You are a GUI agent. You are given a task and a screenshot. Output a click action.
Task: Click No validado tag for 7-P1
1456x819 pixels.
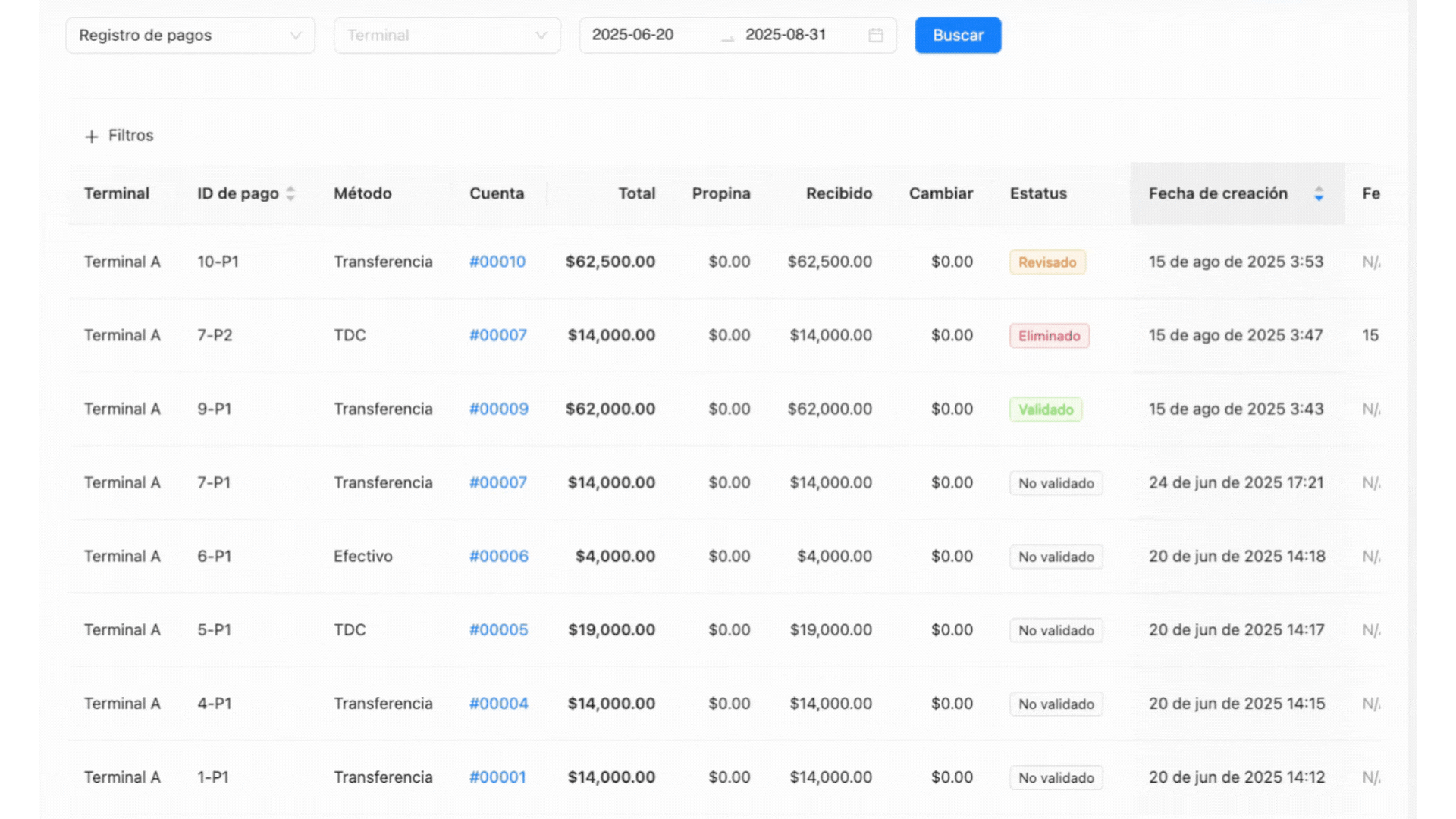(x=1056, y=483)
